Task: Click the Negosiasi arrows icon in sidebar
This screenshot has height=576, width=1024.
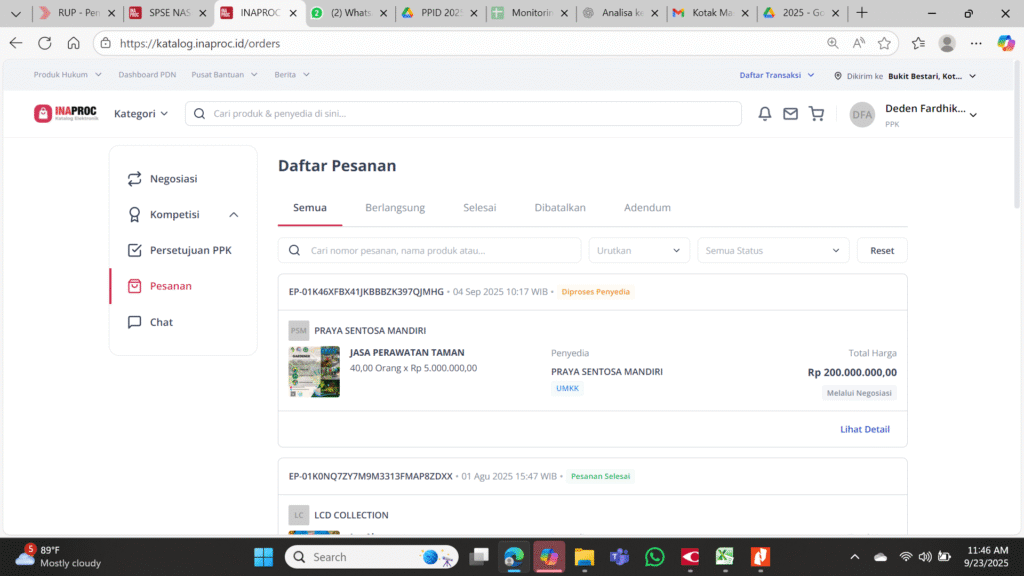Action: (x=134, y=179)
